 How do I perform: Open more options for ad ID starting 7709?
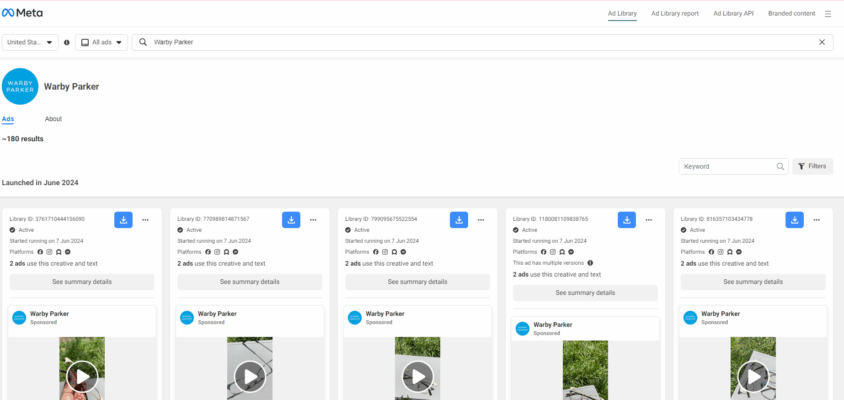pos(313,220)
